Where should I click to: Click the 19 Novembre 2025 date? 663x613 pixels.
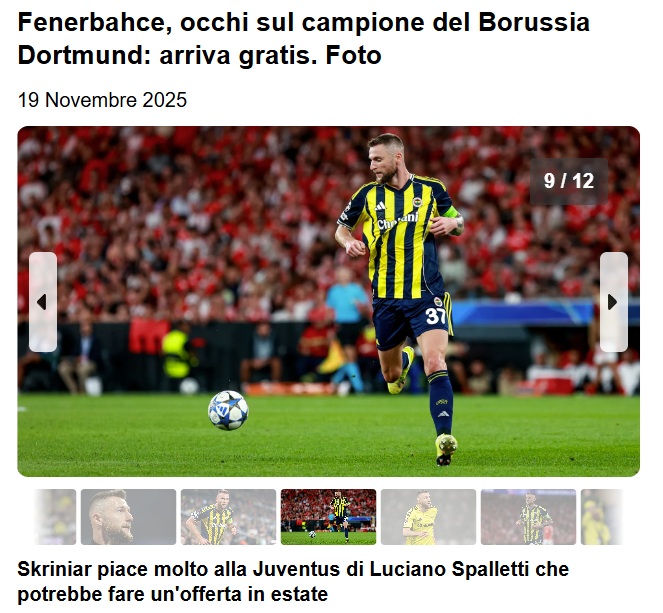(102, 100)
